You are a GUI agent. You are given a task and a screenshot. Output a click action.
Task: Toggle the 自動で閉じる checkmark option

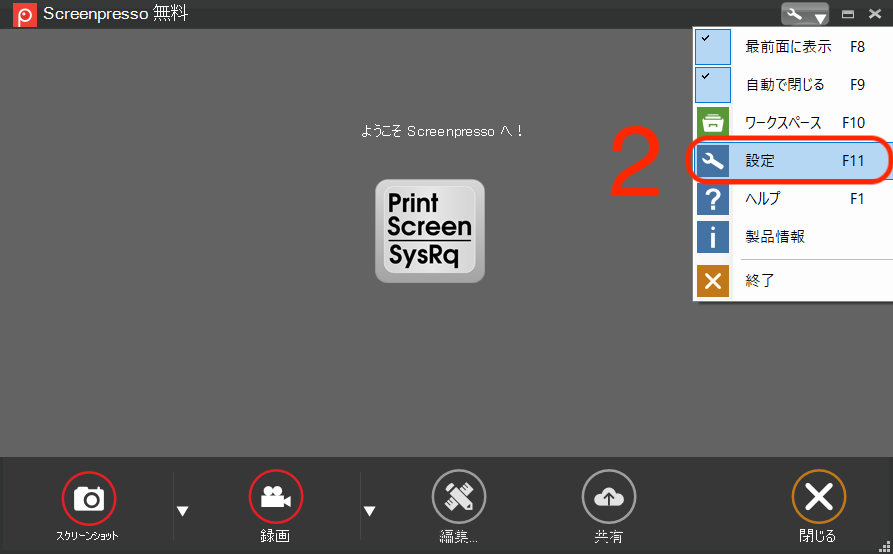click(712, 85)
